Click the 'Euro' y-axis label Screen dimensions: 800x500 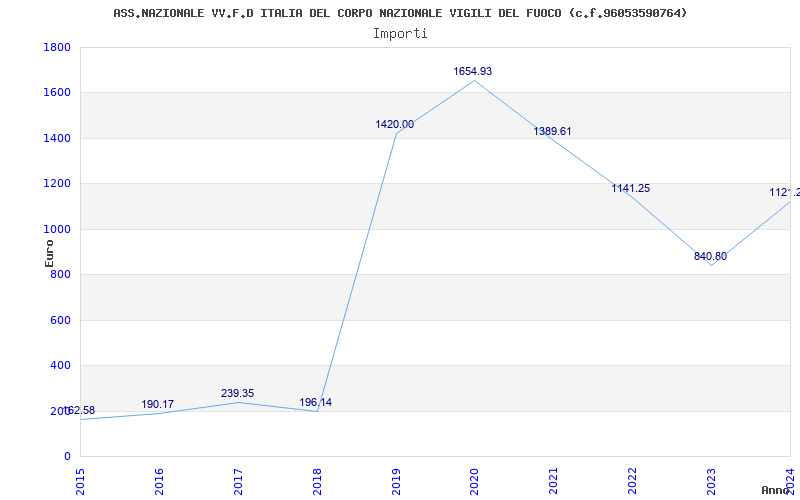tap(49, 254)
